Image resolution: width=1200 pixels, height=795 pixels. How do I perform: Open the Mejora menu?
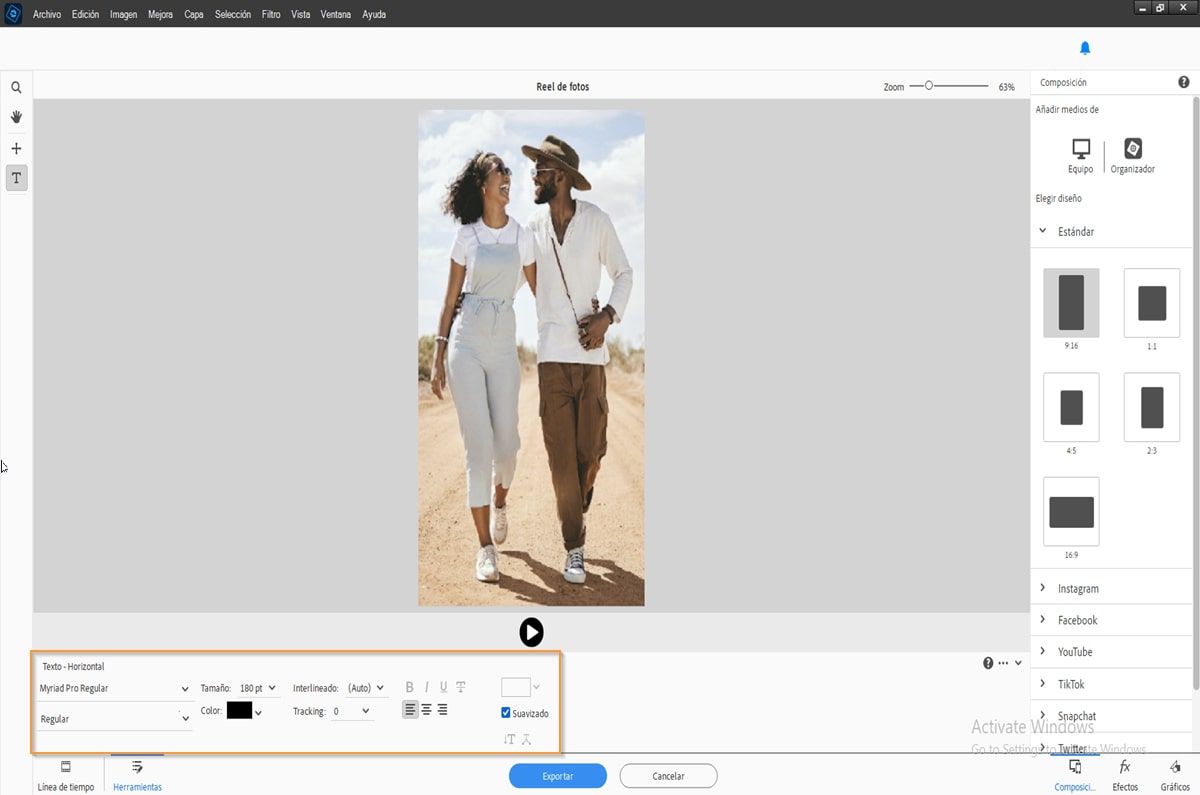pos(160,15)
